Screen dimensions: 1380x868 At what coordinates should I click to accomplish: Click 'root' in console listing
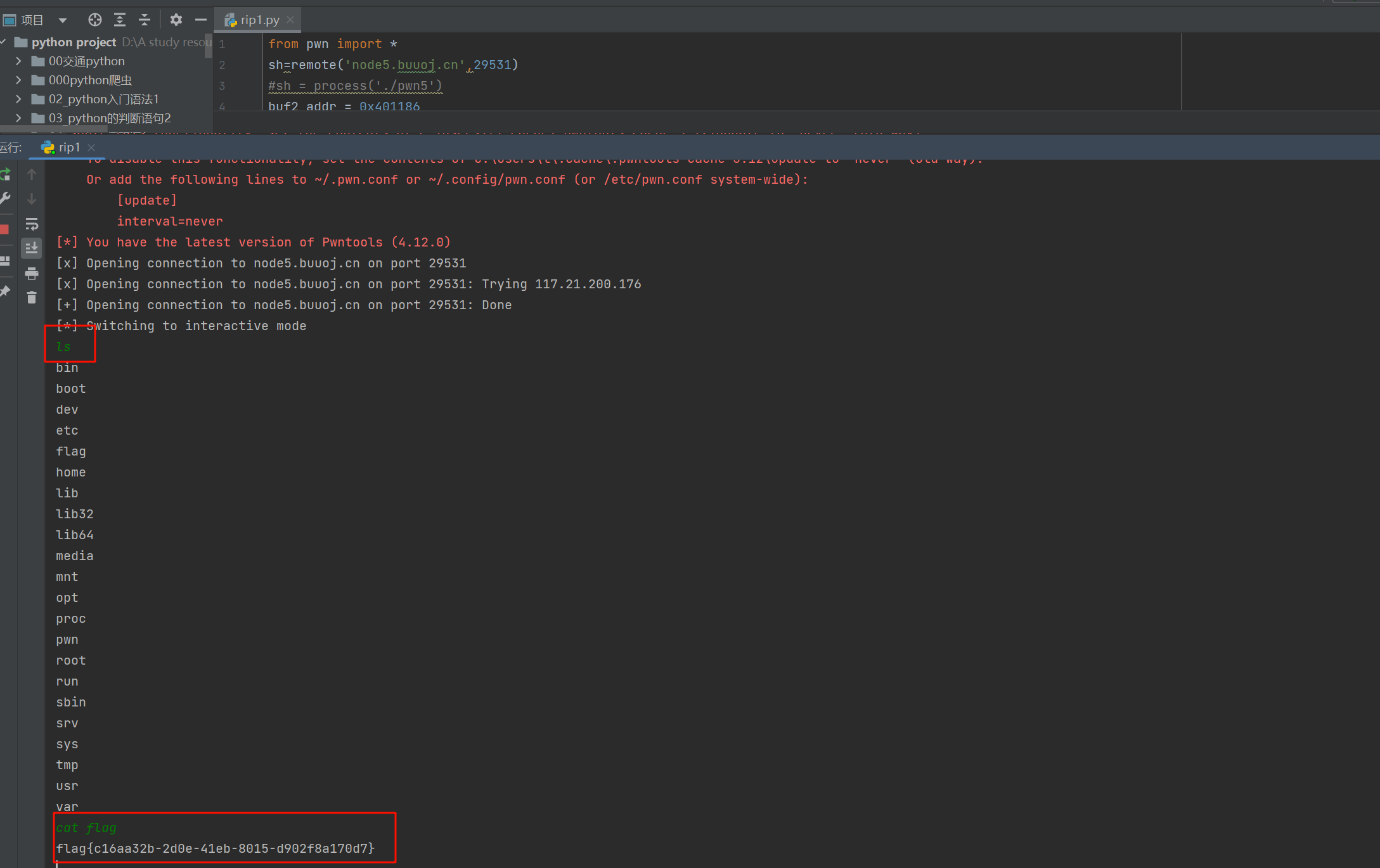(x=71, y=660)
